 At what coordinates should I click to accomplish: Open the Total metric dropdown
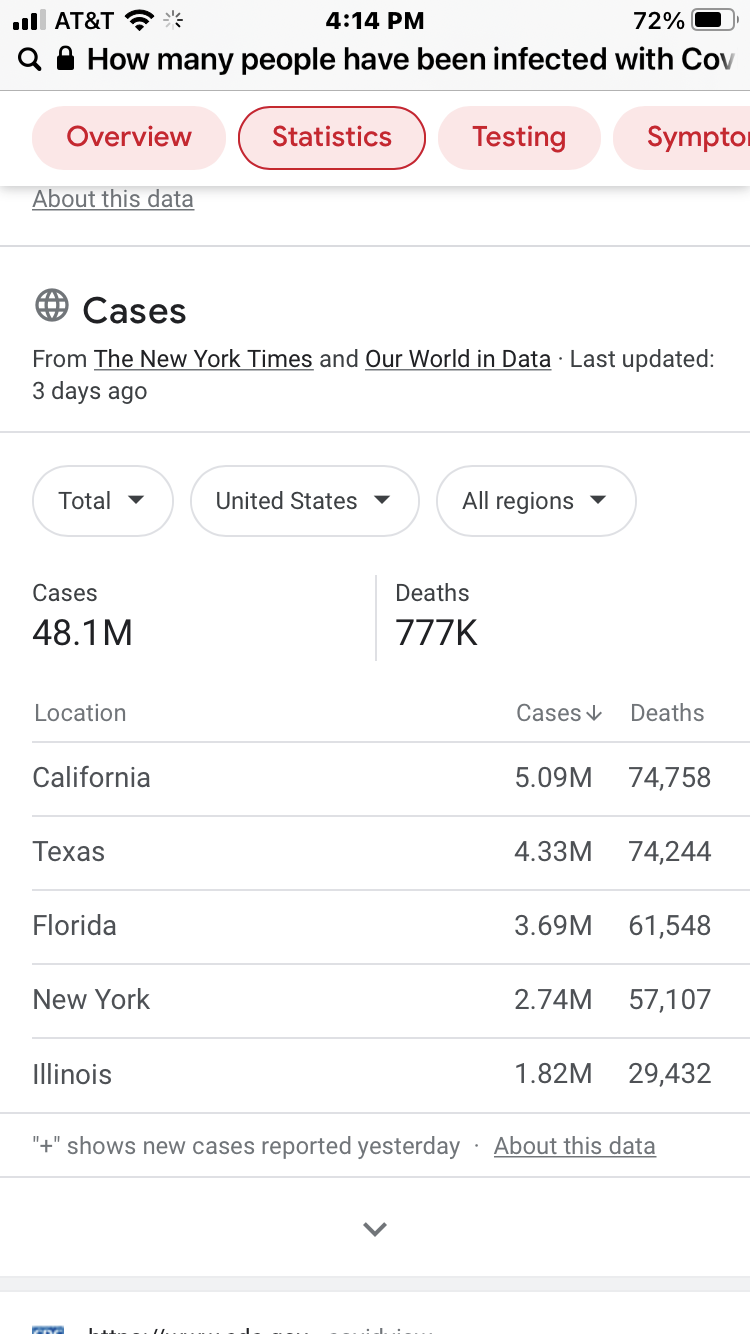(102, 501)
